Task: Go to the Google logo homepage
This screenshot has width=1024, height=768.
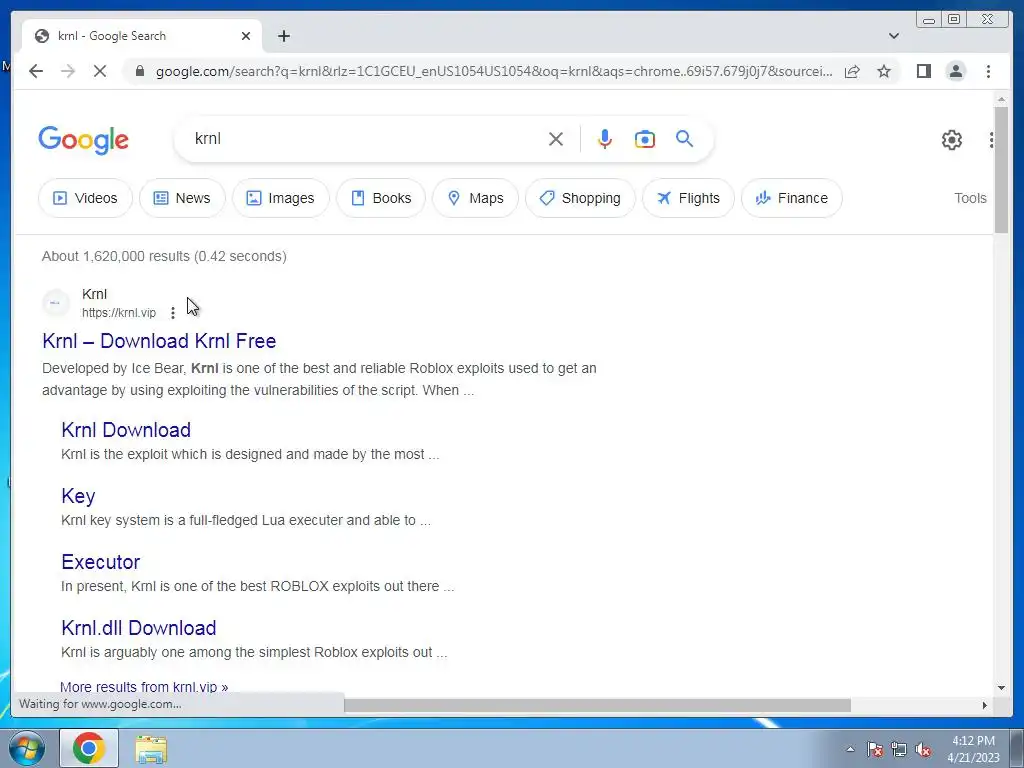Action: [84, 140]
